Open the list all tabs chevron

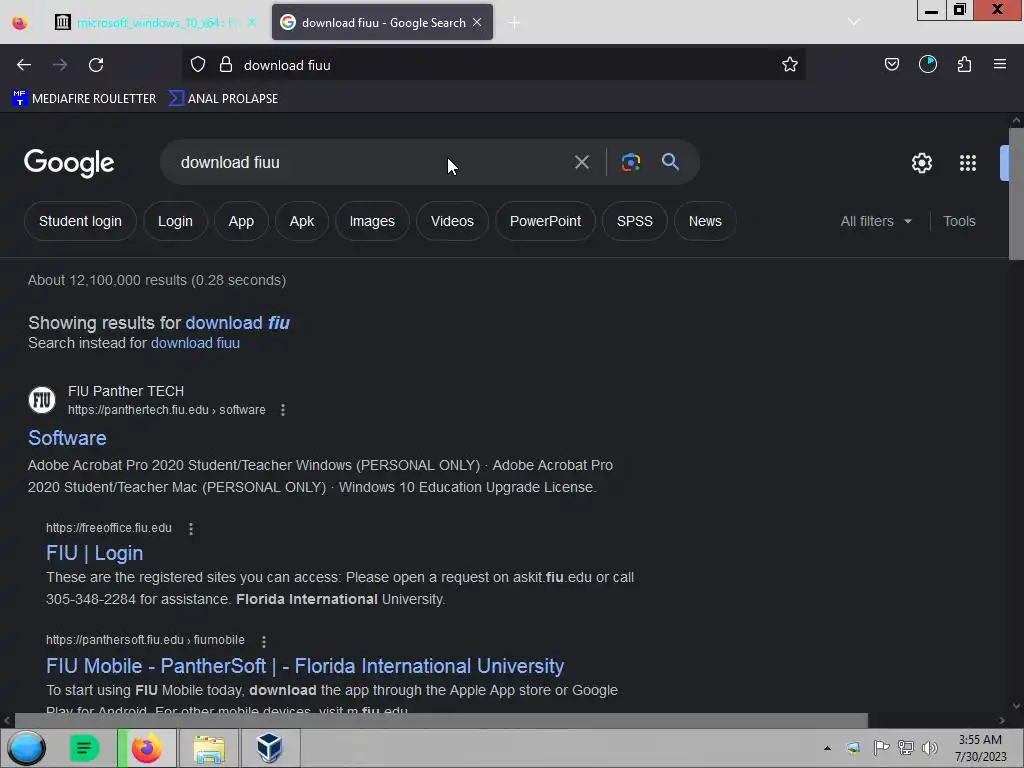pyautogui.click(x=854, y=22)
